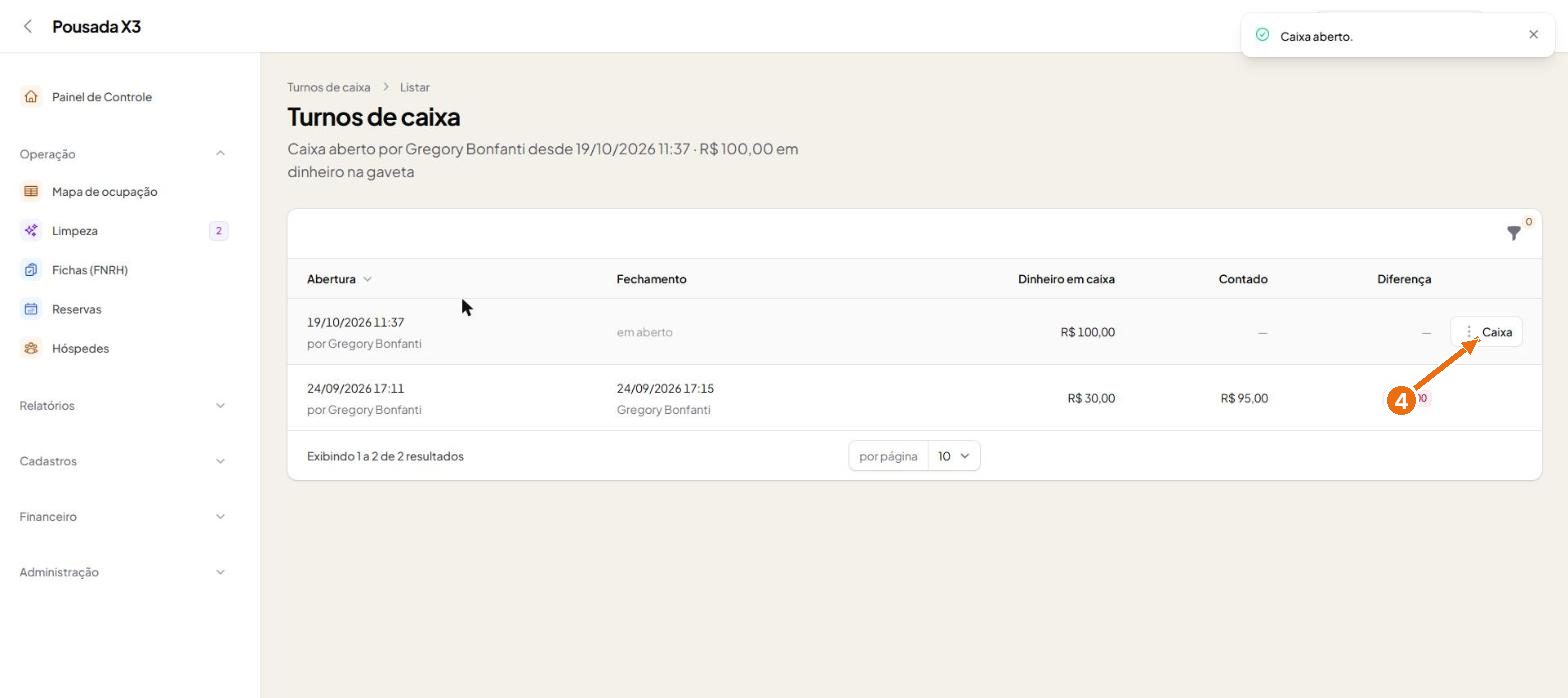Click the Fichas (FNRH) documents icon
Viewport: 1568px width, 698px height.
coord(31,270)
